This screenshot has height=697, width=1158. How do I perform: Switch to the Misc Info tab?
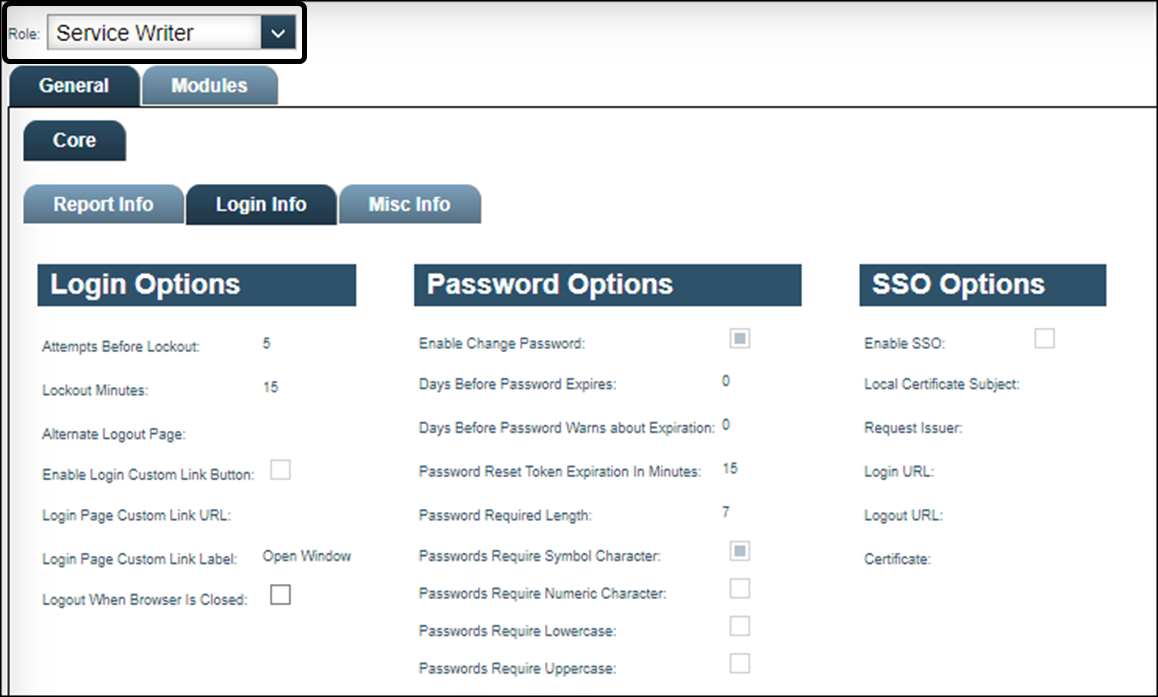[409, 205]
